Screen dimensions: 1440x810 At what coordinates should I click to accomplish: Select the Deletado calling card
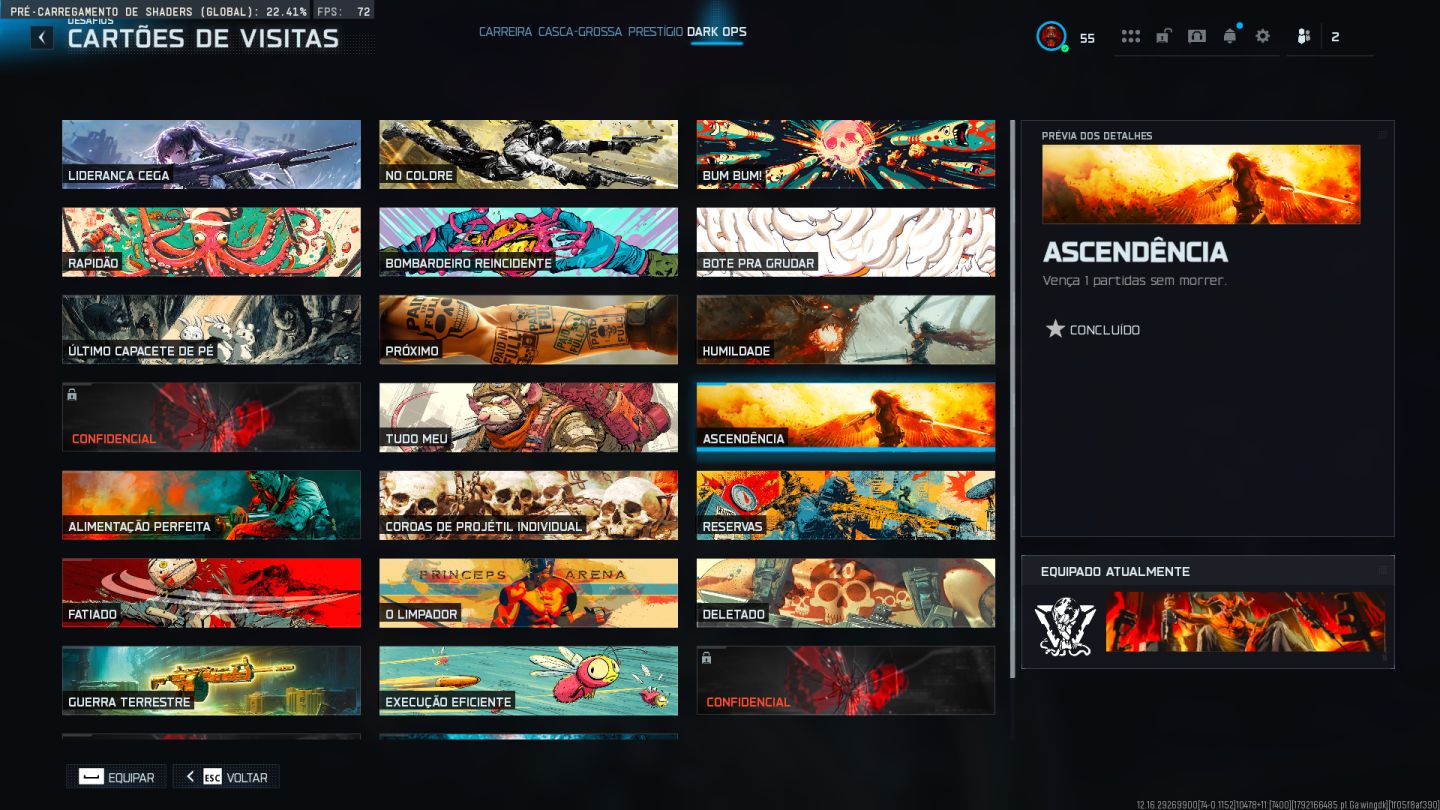tap(846, 593)
